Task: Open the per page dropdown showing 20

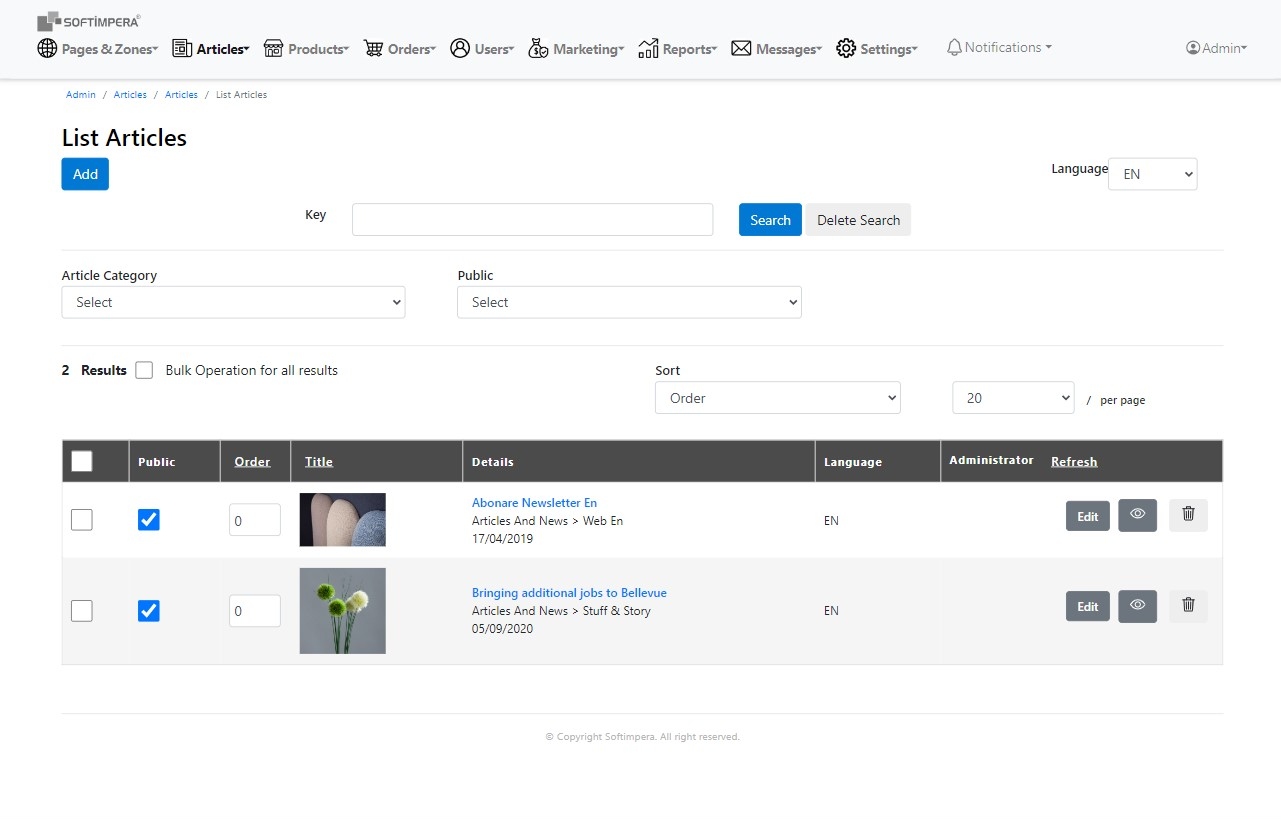Action: 1013,398
